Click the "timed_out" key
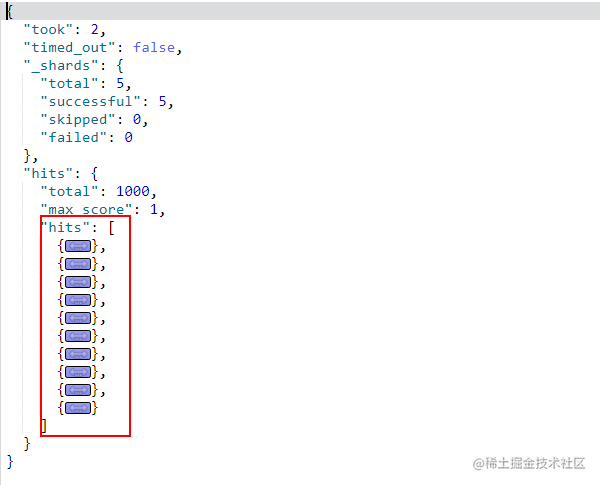The image size is (600, 485). pos(69,47)
